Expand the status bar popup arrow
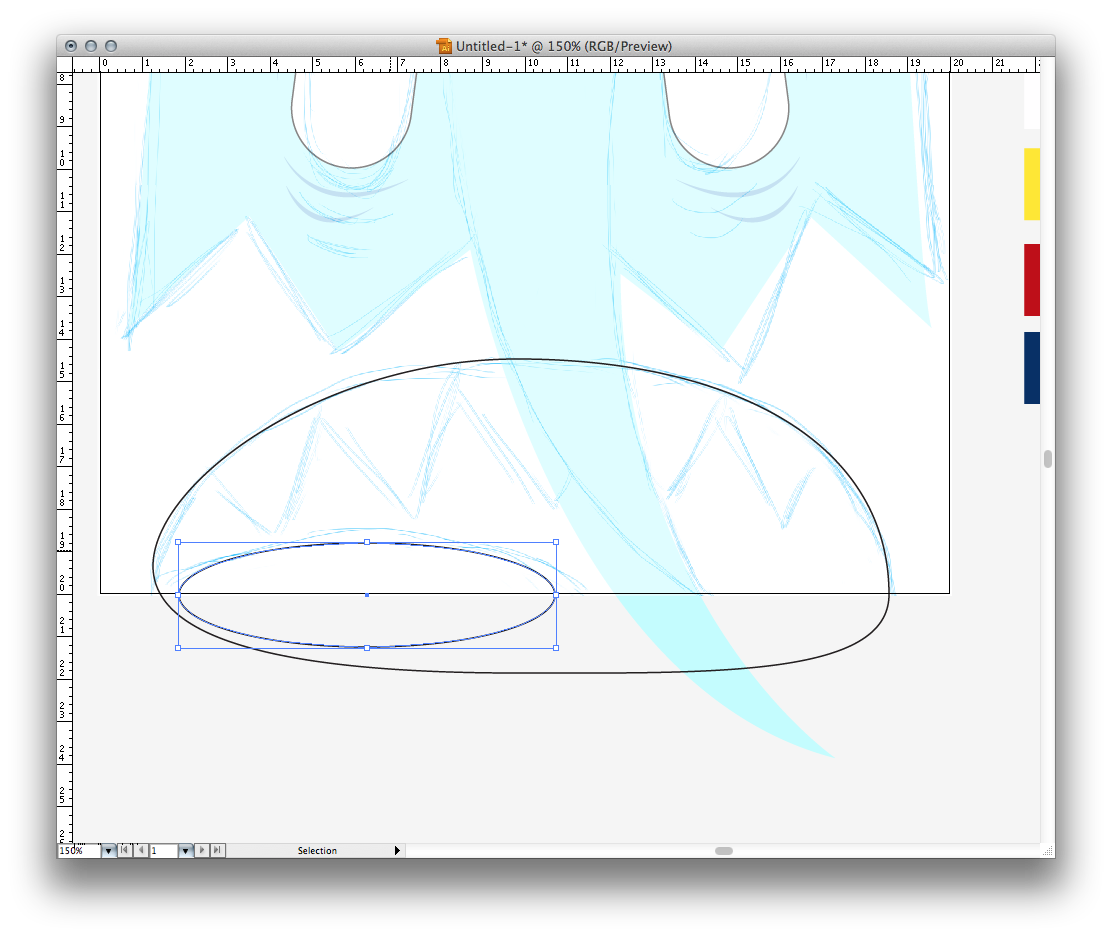The image size is (1112, 937). point(397,850)
